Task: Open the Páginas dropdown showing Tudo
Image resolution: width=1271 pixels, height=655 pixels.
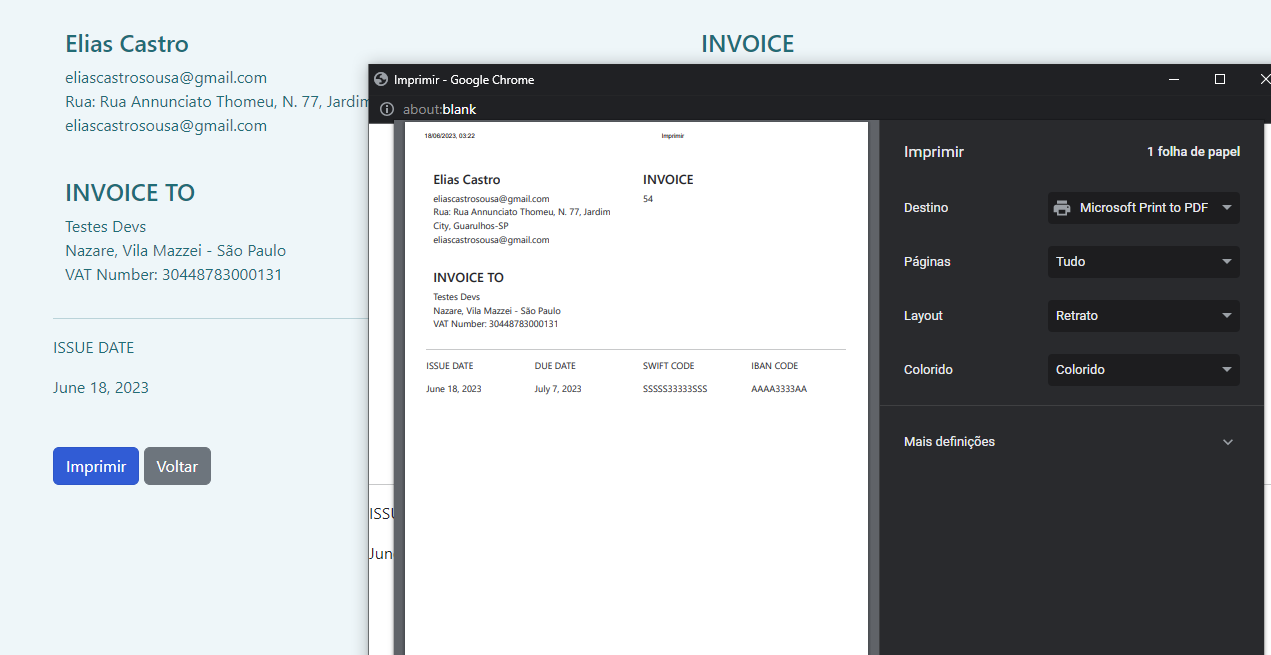Action: point(1143,261)
